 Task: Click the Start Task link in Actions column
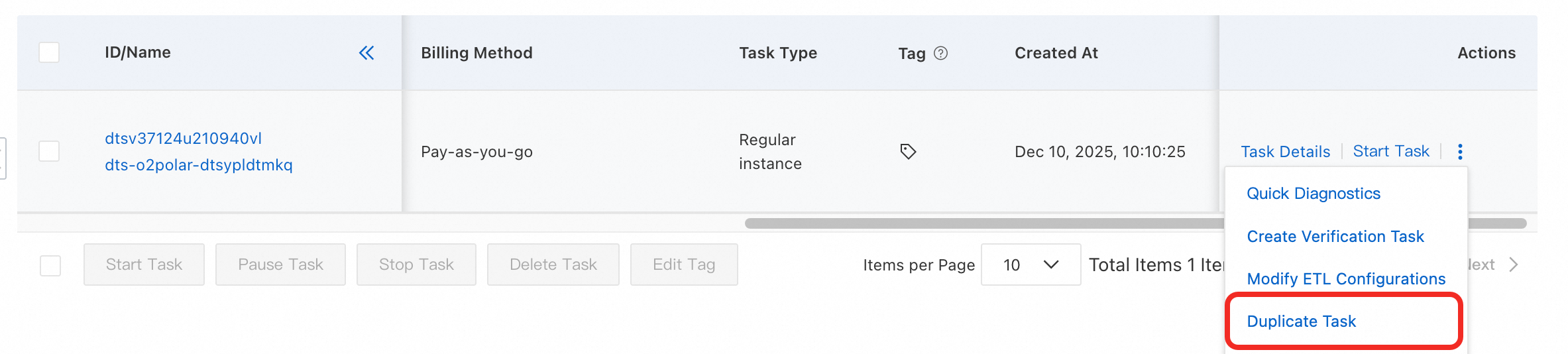(x=1391, y=152)
